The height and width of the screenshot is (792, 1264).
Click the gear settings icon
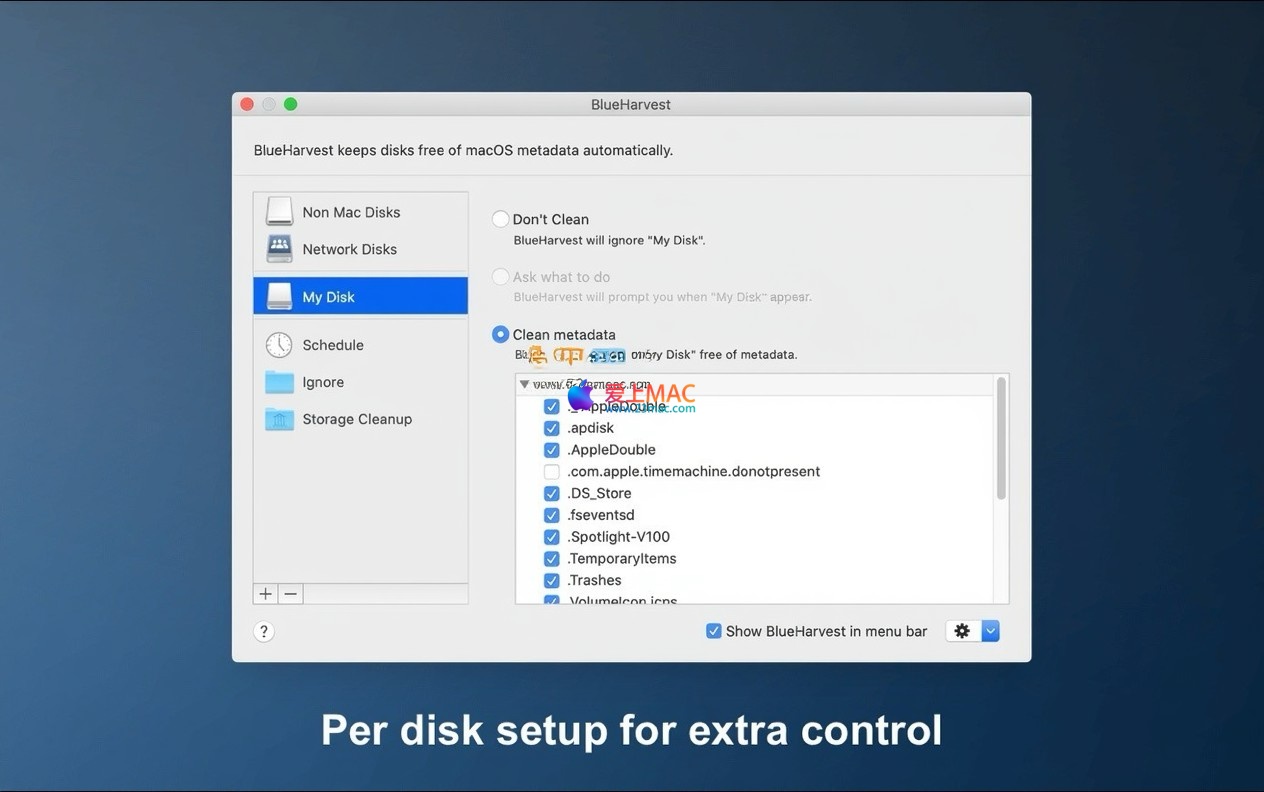click(962, 631)
